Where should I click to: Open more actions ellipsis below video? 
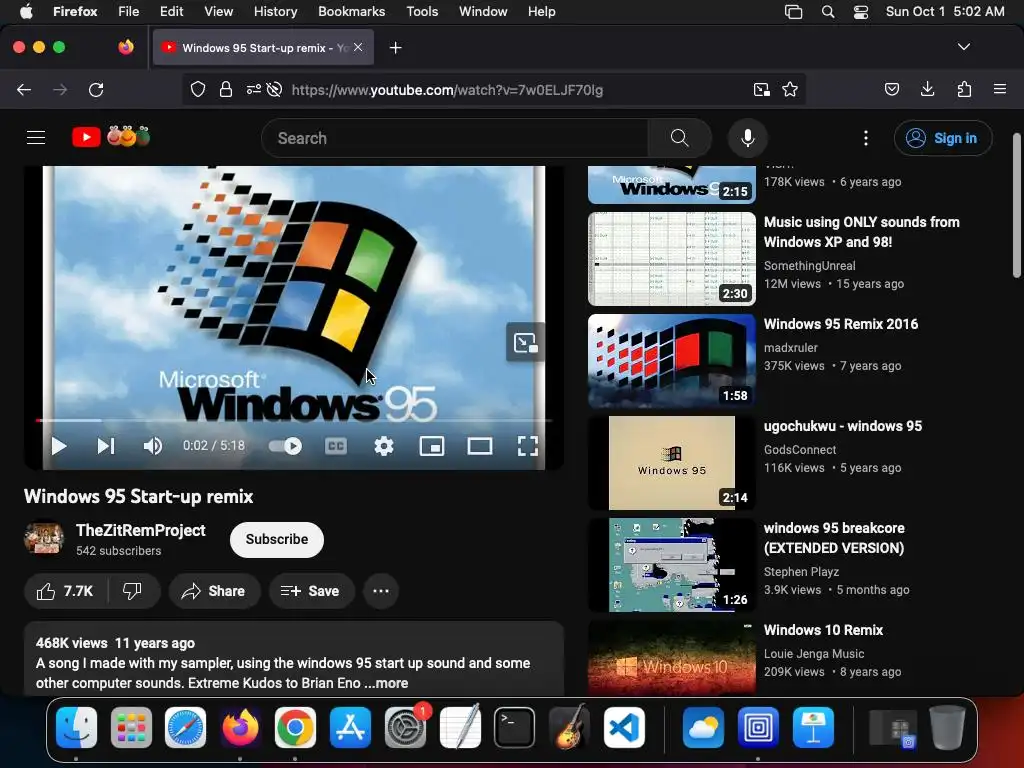pos(381,591)
